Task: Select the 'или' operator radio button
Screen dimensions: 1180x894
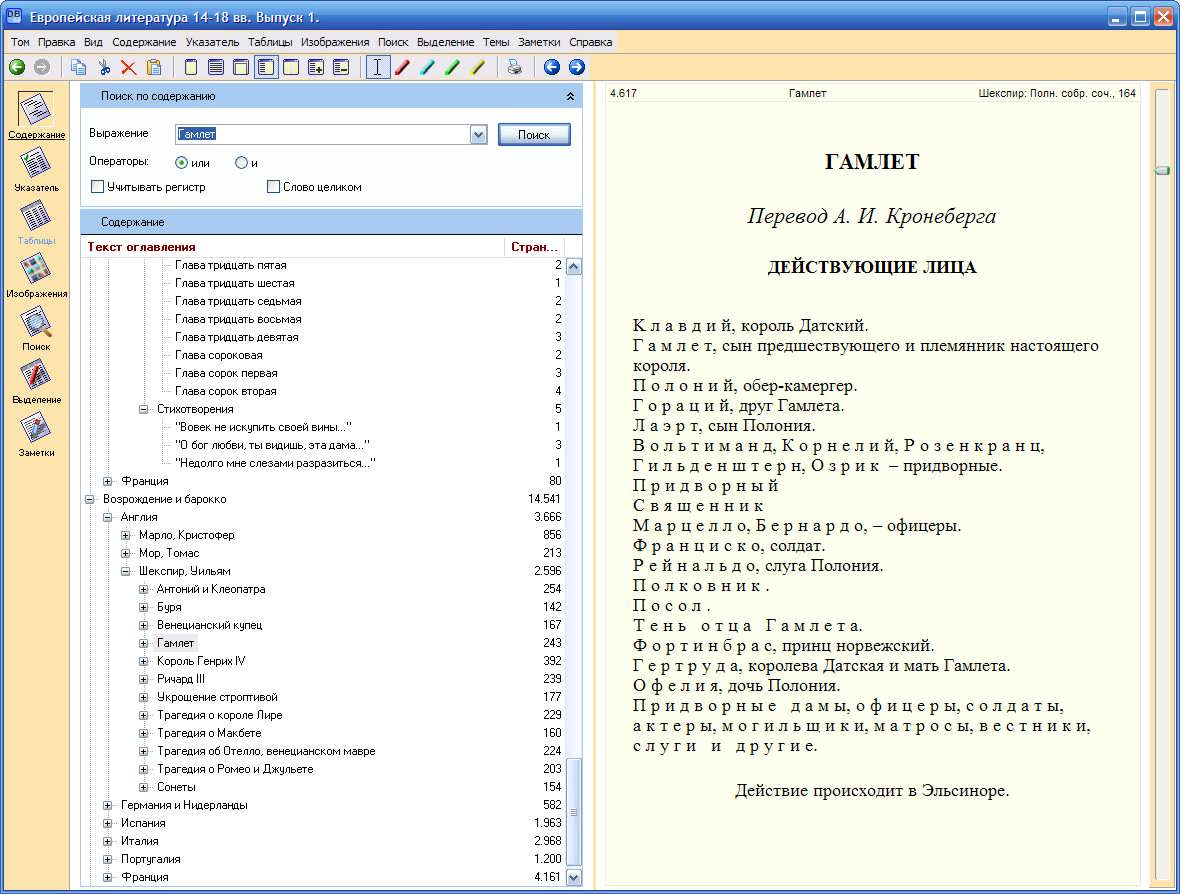Action: point(181,163)
